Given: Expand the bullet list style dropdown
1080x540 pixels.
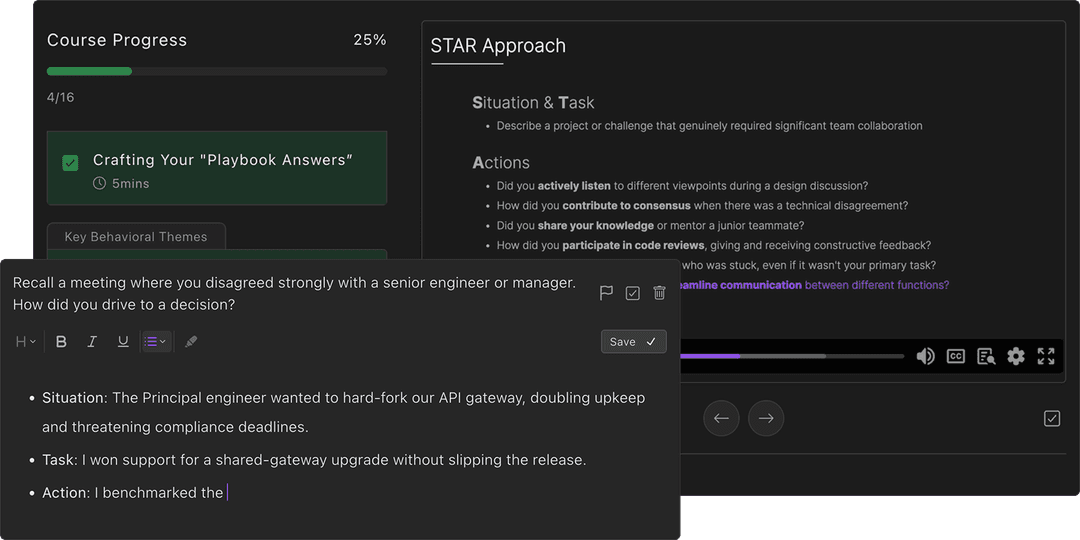Looking at the screenshot, I should coord(155,342).
